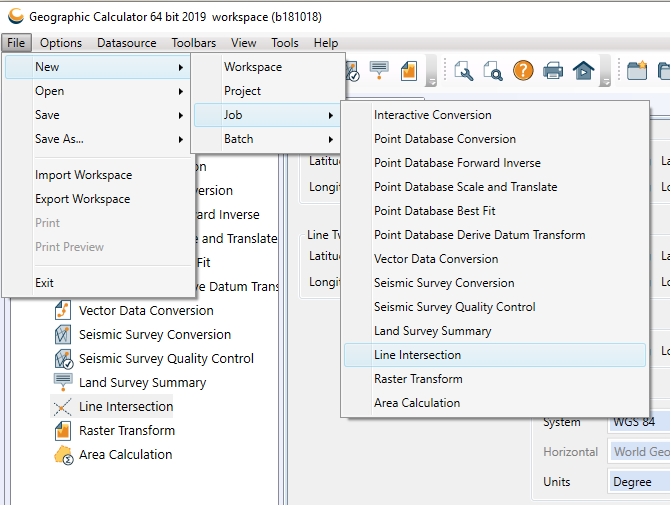This screenshot has width=671, height=506.
Task: Click the Seismic Survey Conversion tree icon
Action: click(63, 334)
